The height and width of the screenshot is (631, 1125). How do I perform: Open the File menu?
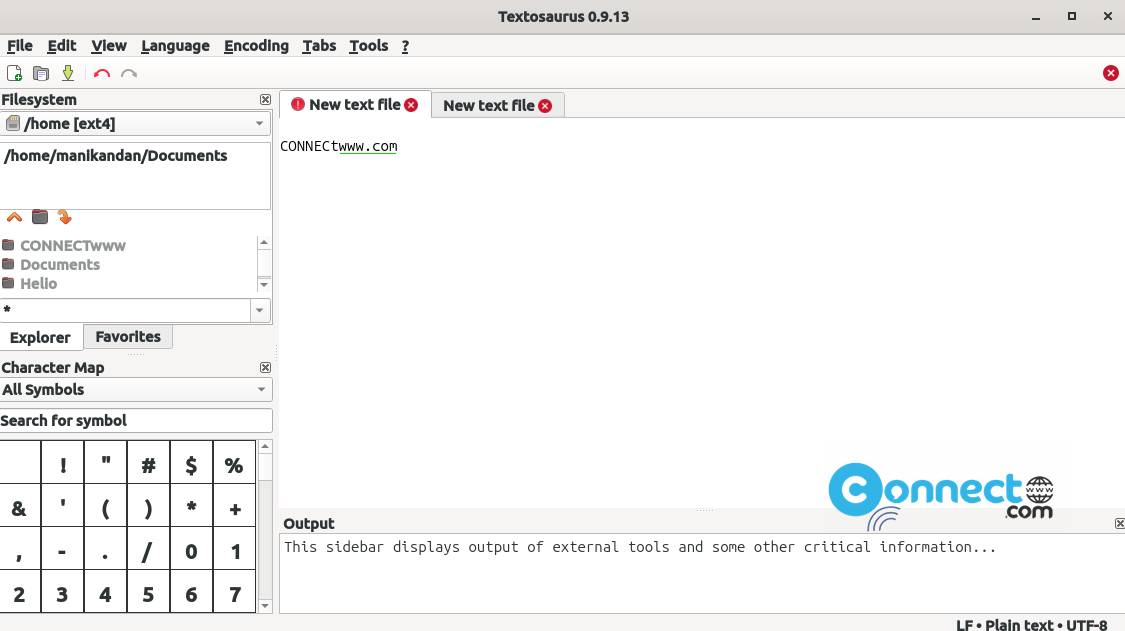tap(20, 46)
